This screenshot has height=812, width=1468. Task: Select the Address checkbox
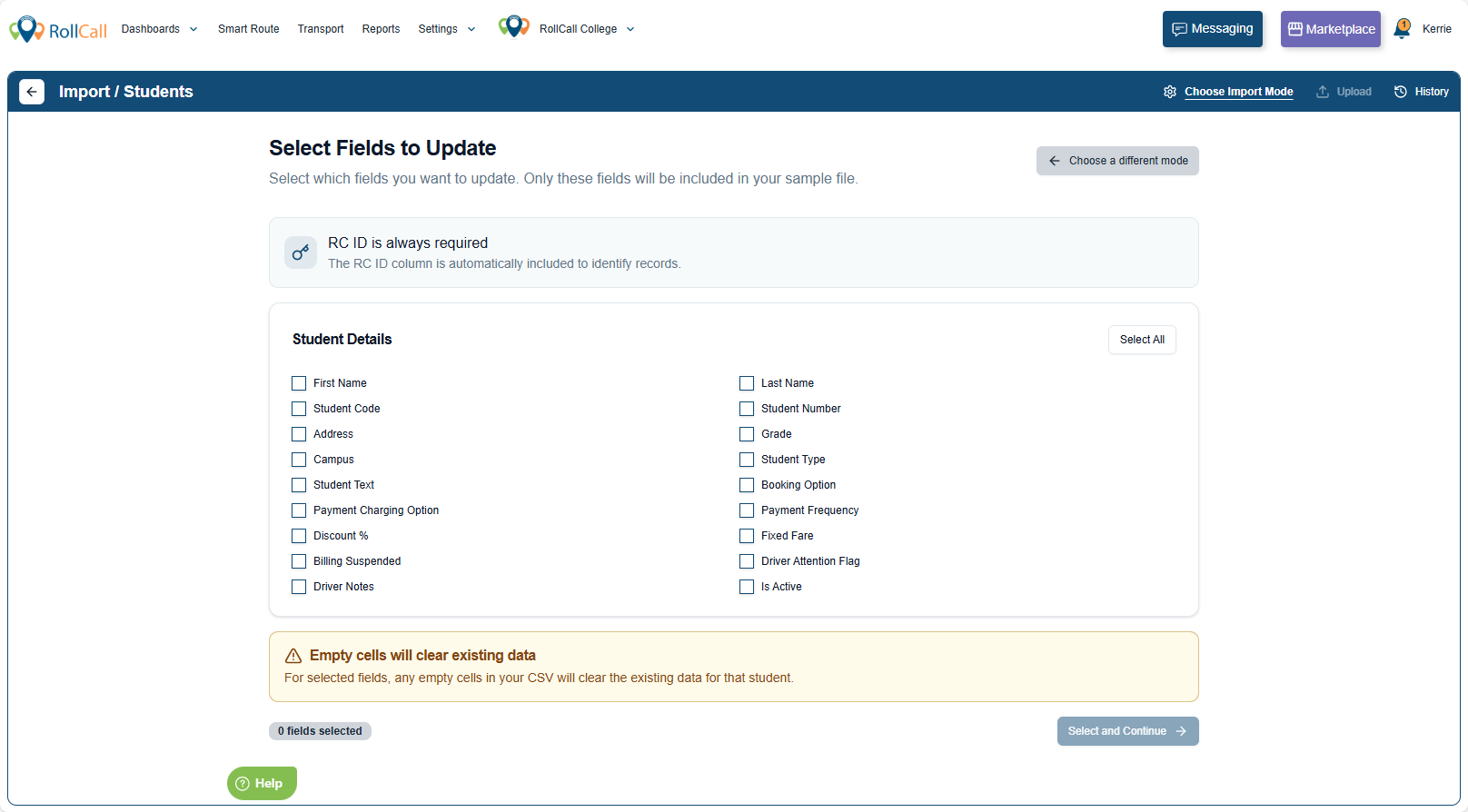pyautogui.click(x=299, y=434)
